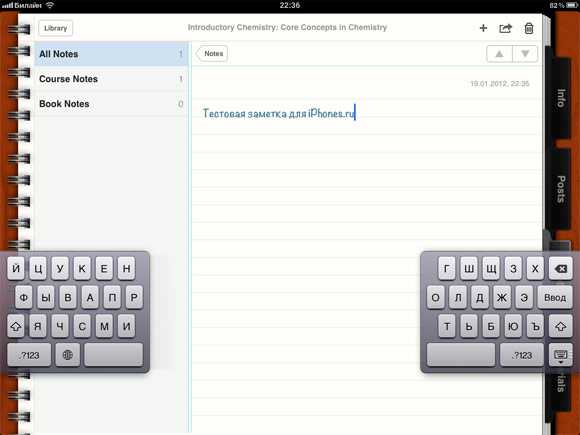The image size is (580, 435).
Task: Switch to left .?123 symbols keyboard
Action: [x=29, y=355]
